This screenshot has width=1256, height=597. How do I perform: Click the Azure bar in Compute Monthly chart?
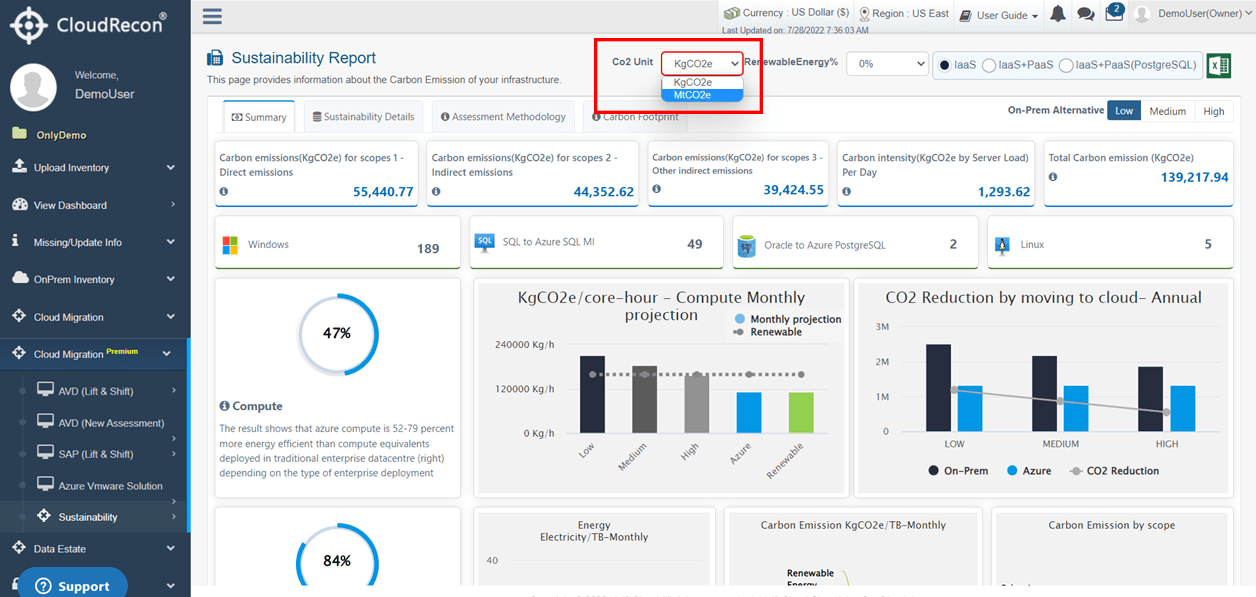pos(749,412)
